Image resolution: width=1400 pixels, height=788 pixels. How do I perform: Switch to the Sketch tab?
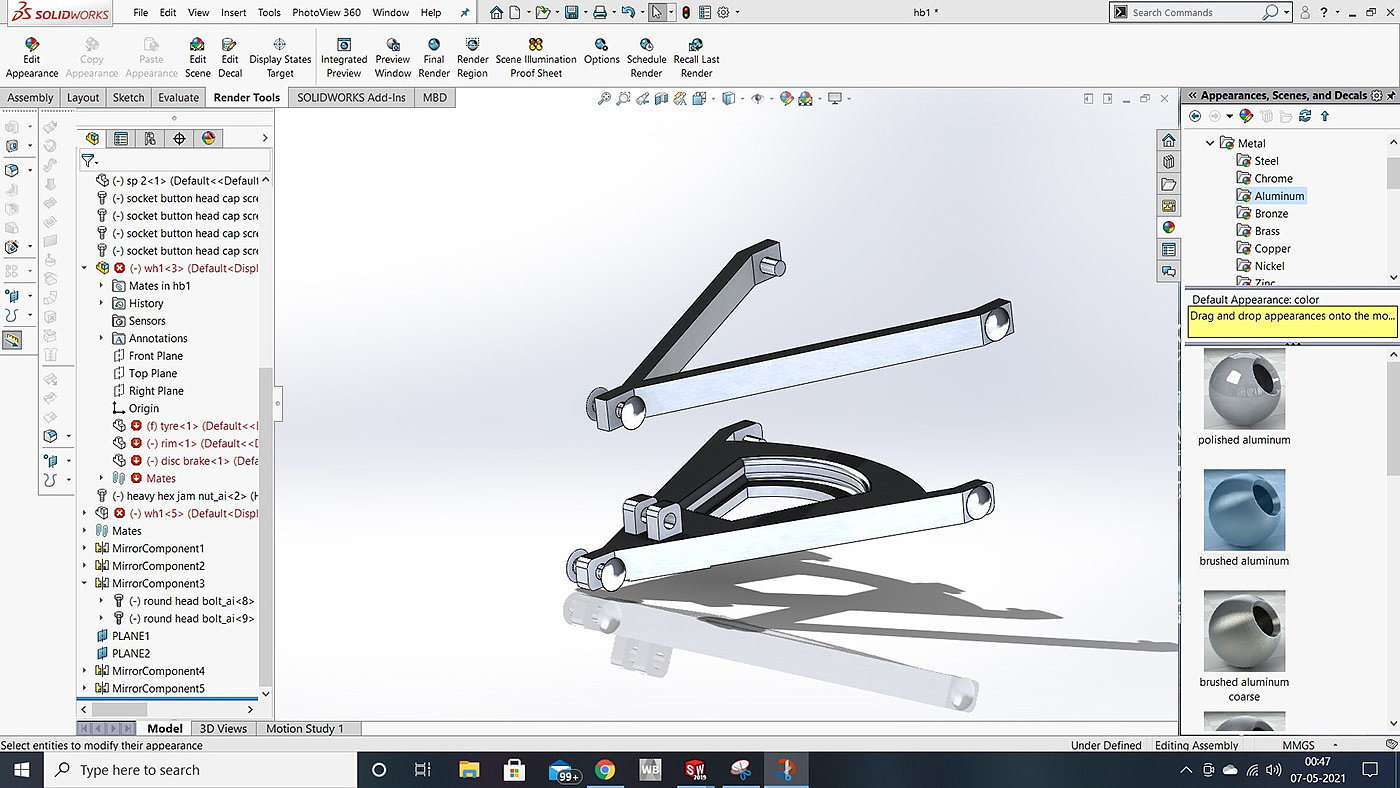[x=128, y=97]
